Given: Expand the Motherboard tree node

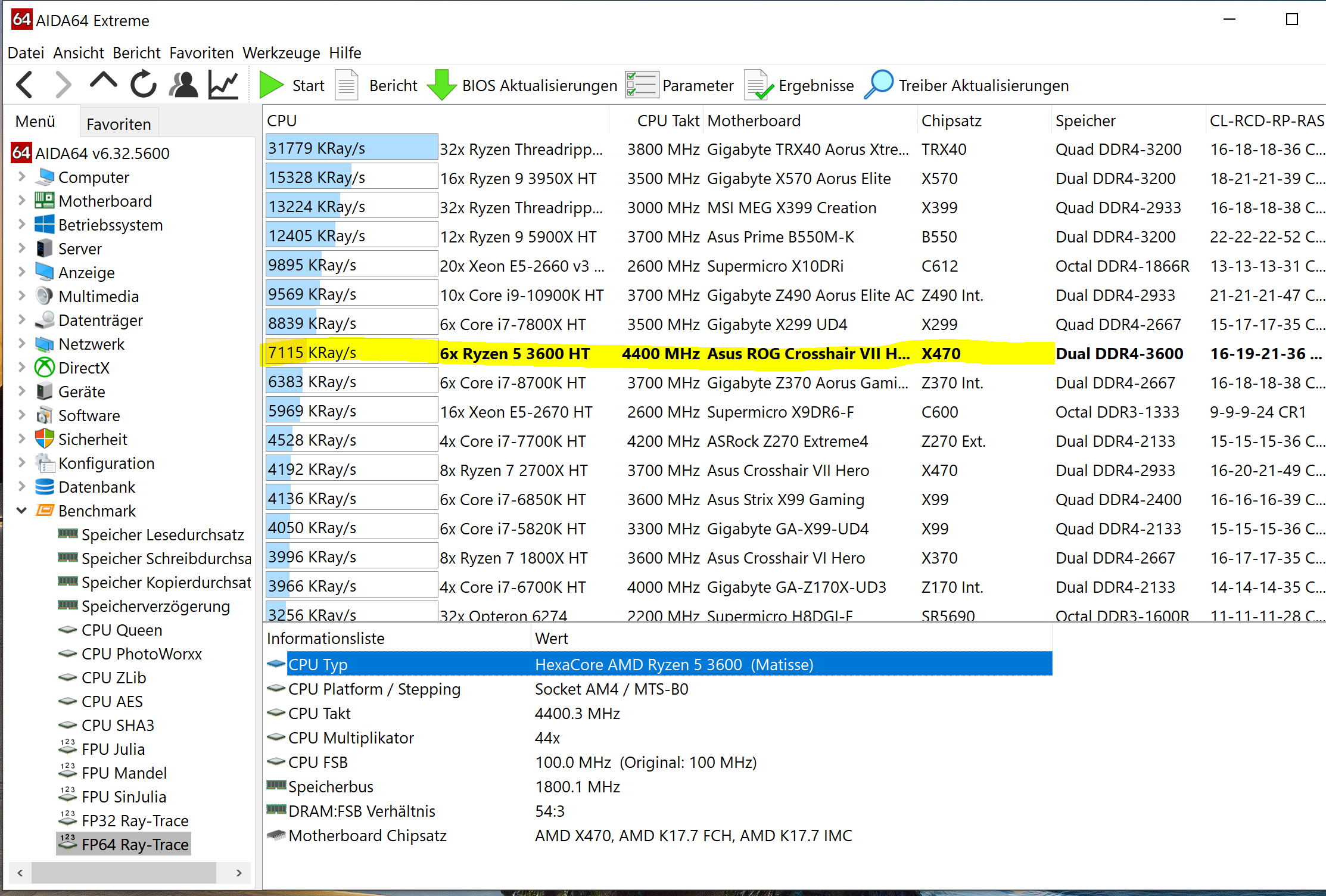Looking at the screenshot, I should (x=21, y=200).
